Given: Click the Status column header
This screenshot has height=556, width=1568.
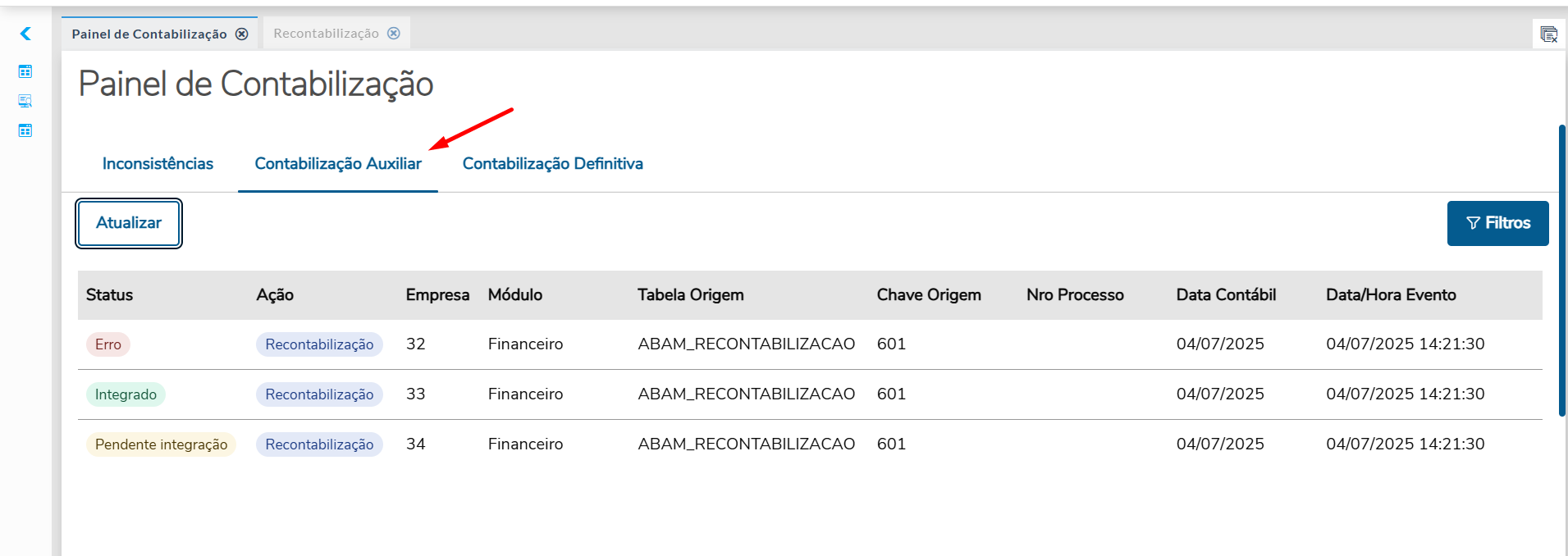Looking at the screenshot, I should (109, 295).
